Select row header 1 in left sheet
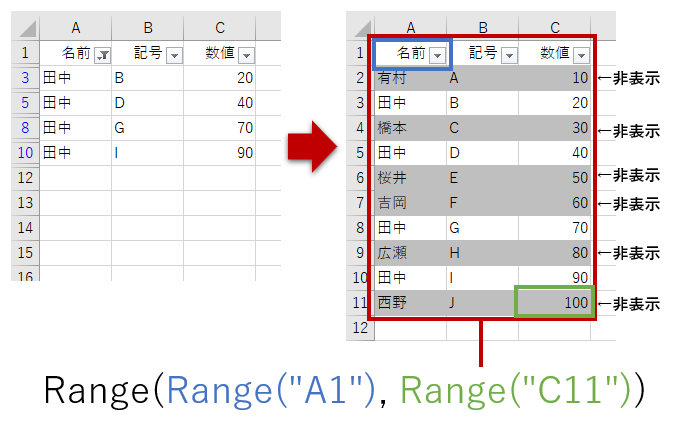 click(x=25, y=53)
